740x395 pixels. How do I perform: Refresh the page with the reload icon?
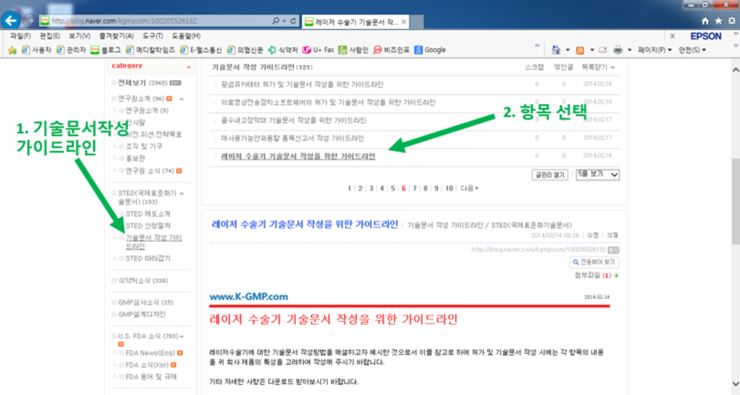pos(293,21)
